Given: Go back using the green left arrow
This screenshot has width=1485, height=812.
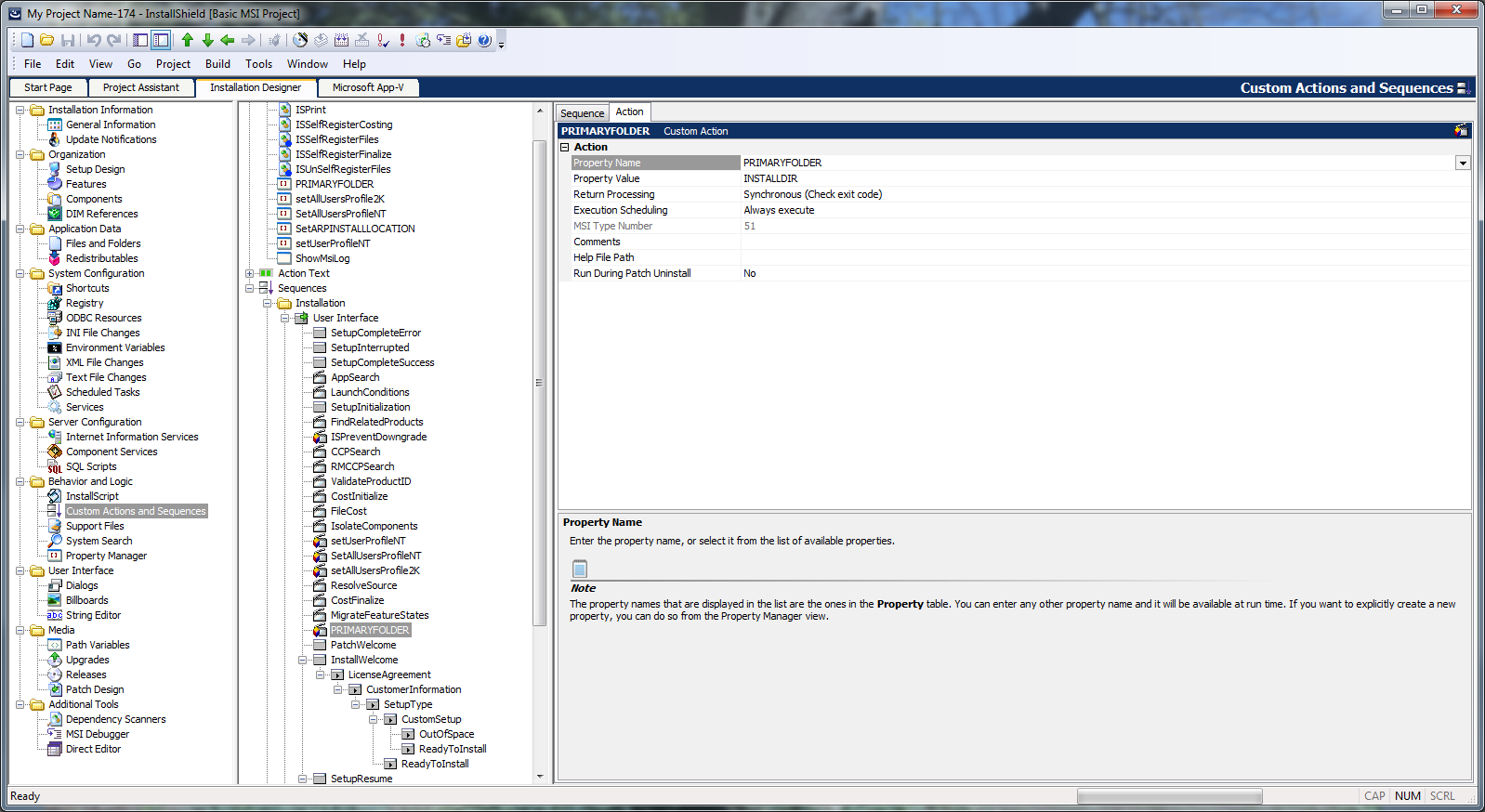Looking at the screenshot, I should click(228, 40).
